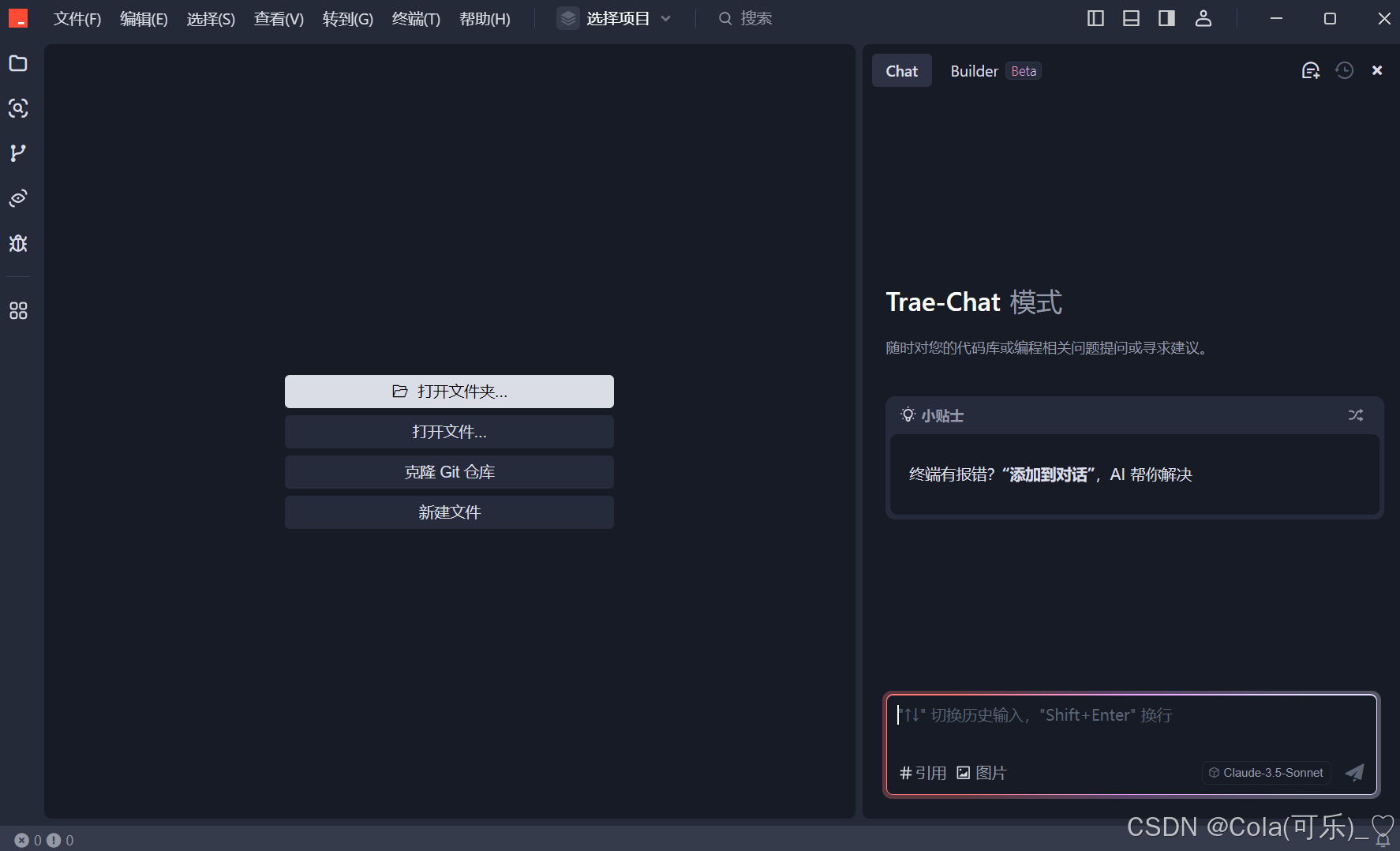Open the Claude-3.5-Sonnet model selector
The width and height of the screenshot is (1400, 851).
click(x=1266, y=773)
